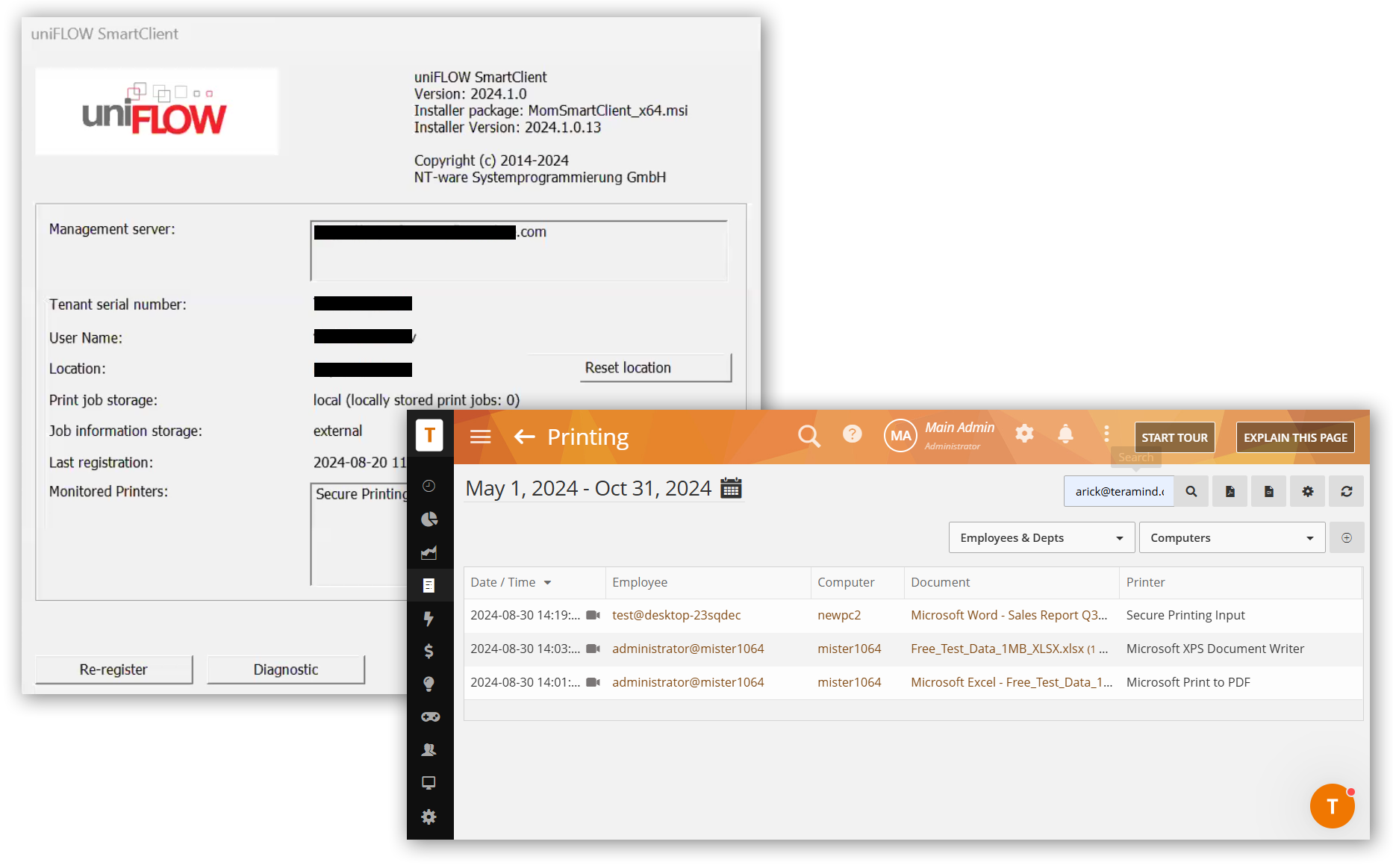
Task: Expand the Computers dropdown
Action: click(x=1232, y=537)
